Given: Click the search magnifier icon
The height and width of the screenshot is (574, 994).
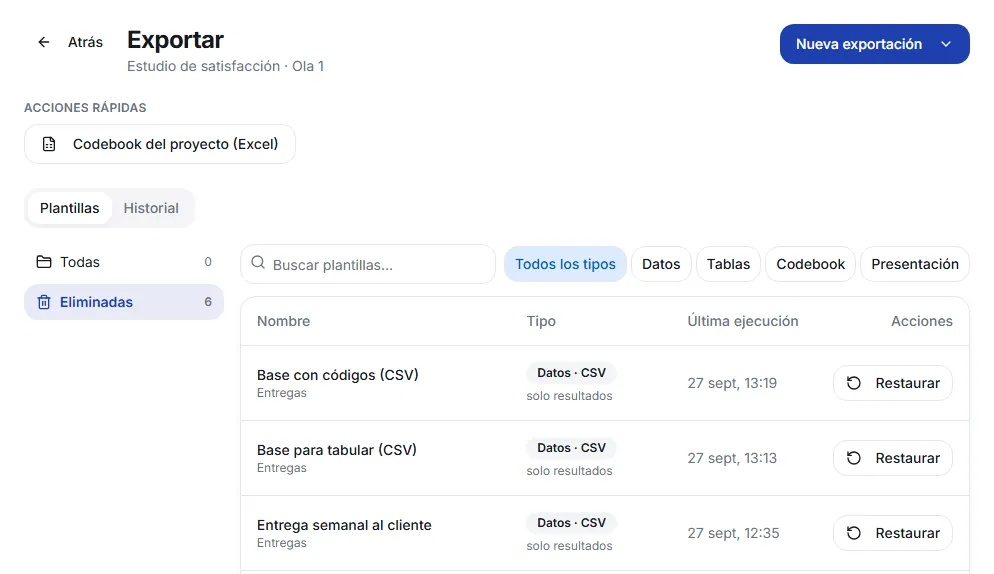Looking at the screenshot, I should 257,263.
